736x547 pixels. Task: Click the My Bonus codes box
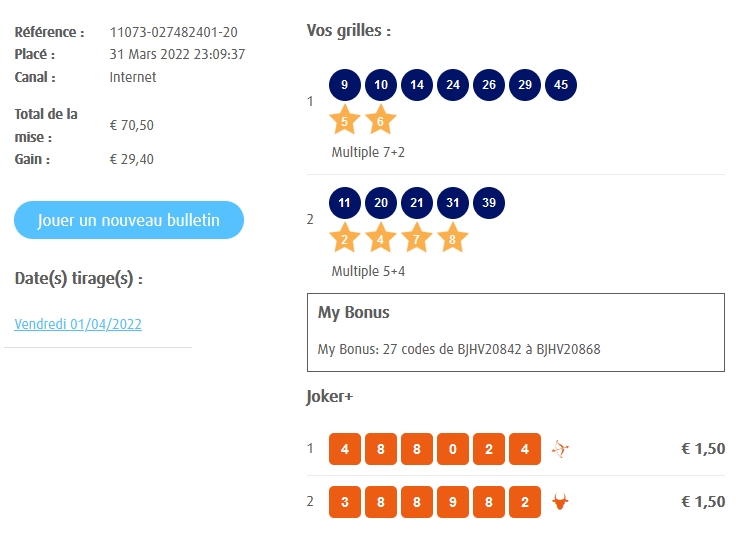[515, 332]
